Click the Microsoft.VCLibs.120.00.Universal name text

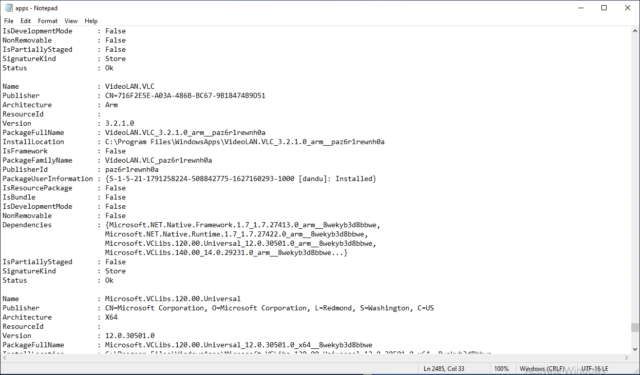(173, 299)
